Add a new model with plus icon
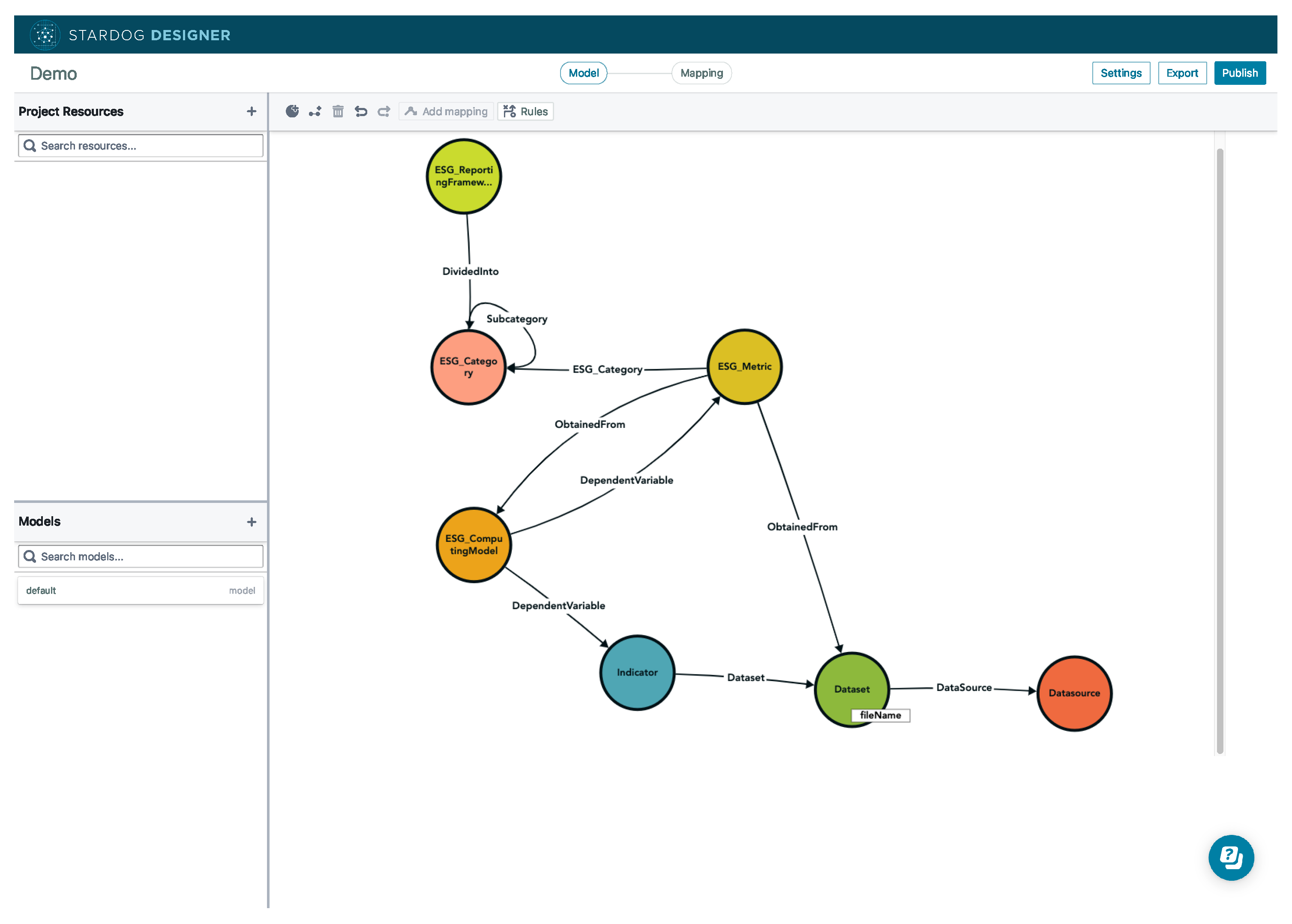Viewport: 1292px width, 924px height. (252, 522)
